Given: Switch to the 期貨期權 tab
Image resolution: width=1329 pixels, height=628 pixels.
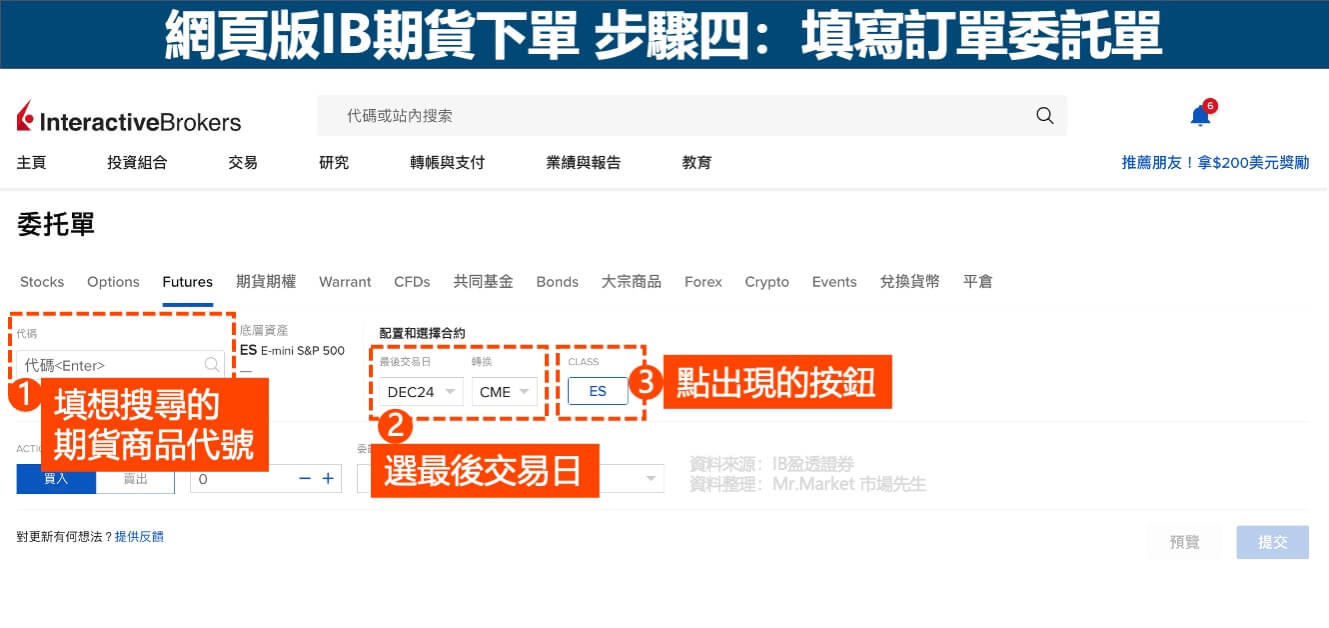Looking at the screenshot, I should coord(266,282).
